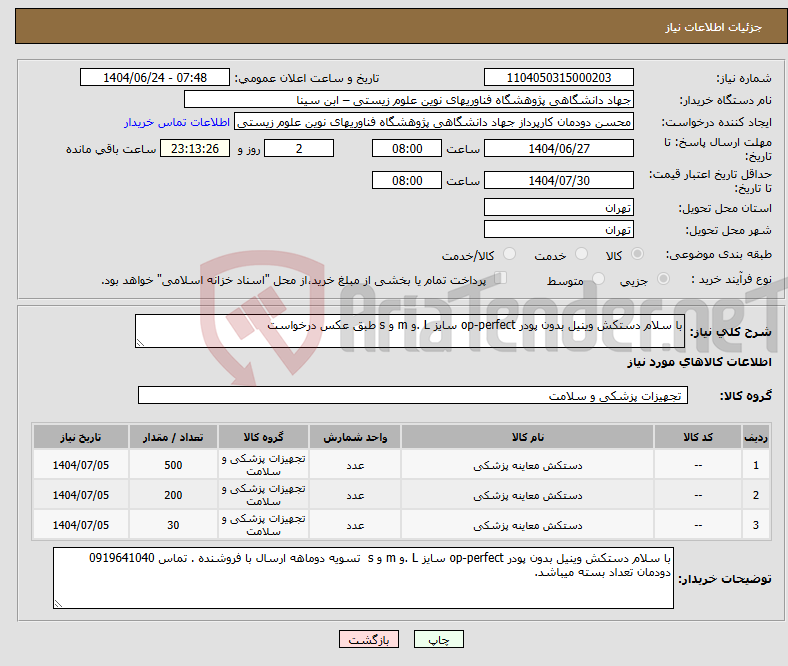Click date 1404/07/05 in row 3
The width and height of the screenshot is (788, 666).
coord(80,525)
